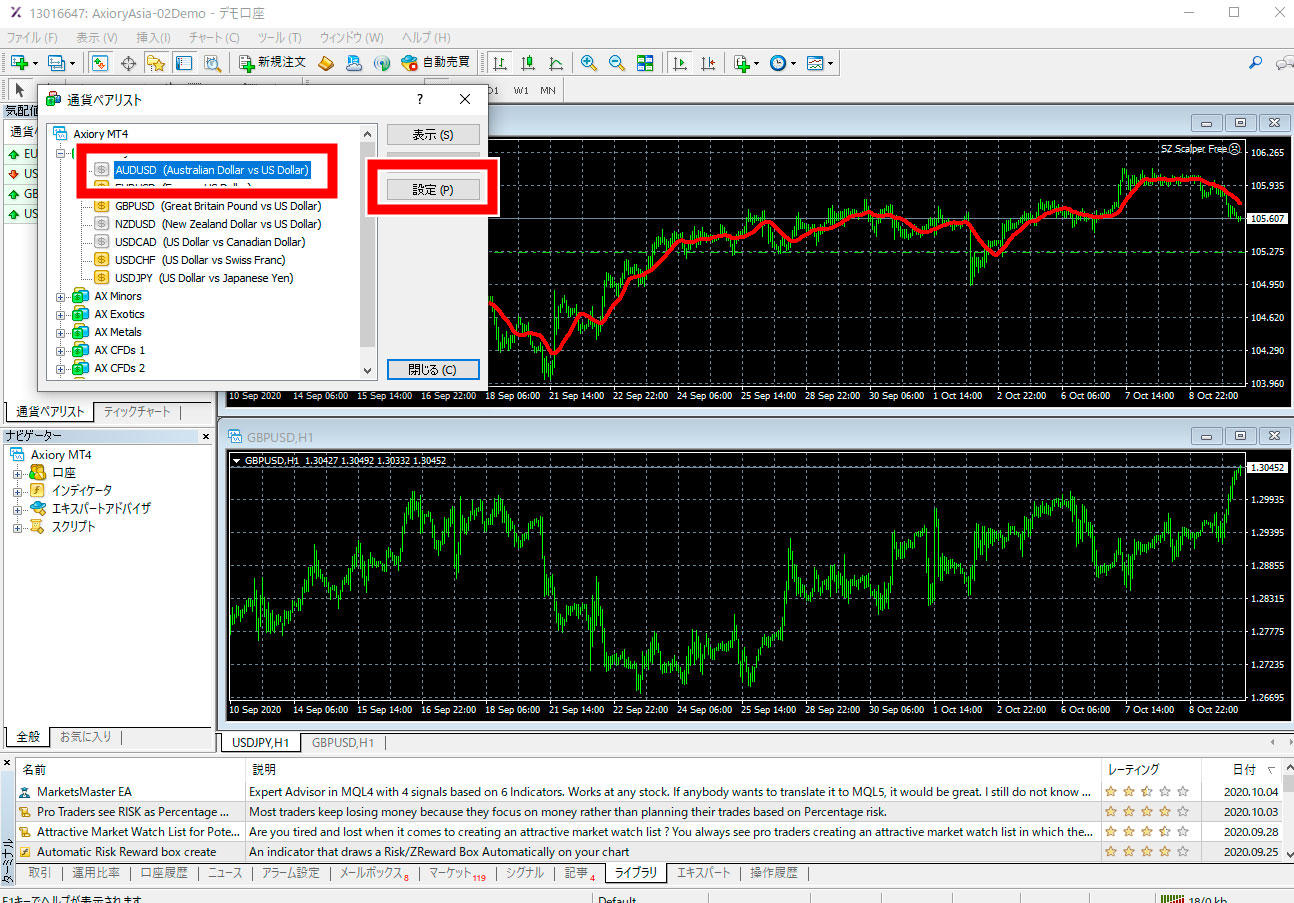The width and height of the screenshot is (1294, 903).
Task: Expand the エキスパートアドバイザ node in Navigator
Action: [x=17, y=509]
